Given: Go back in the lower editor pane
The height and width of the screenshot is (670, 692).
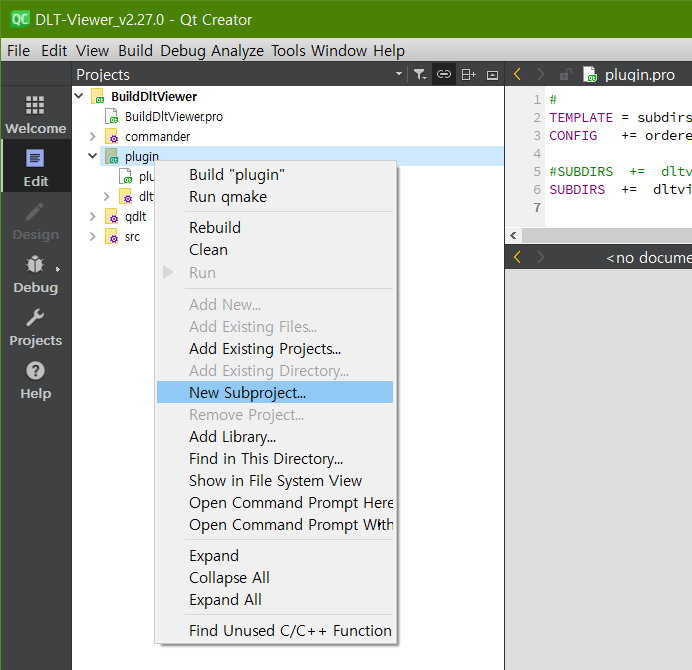Looking at the screenshot, I should [x=518, y=257].
